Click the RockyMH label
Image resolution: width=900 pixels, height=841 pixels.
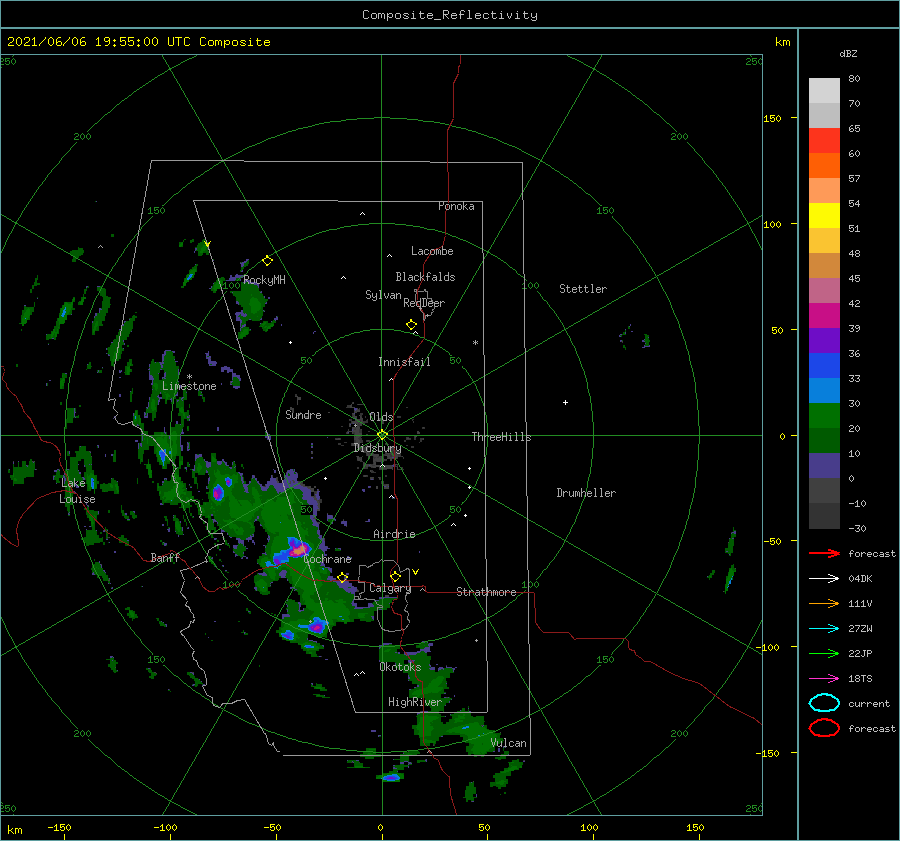pos(264,280)
